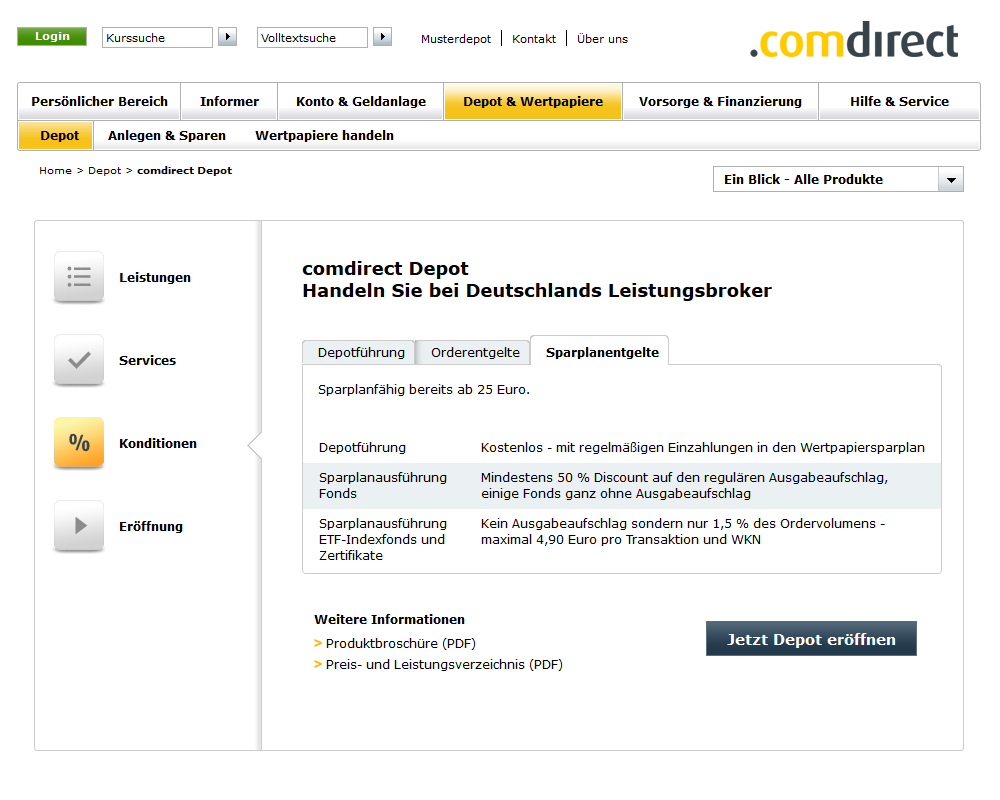Open the Konditionen sidebar section
This screenshot has height=800, width=1000.
pos(158,443)
